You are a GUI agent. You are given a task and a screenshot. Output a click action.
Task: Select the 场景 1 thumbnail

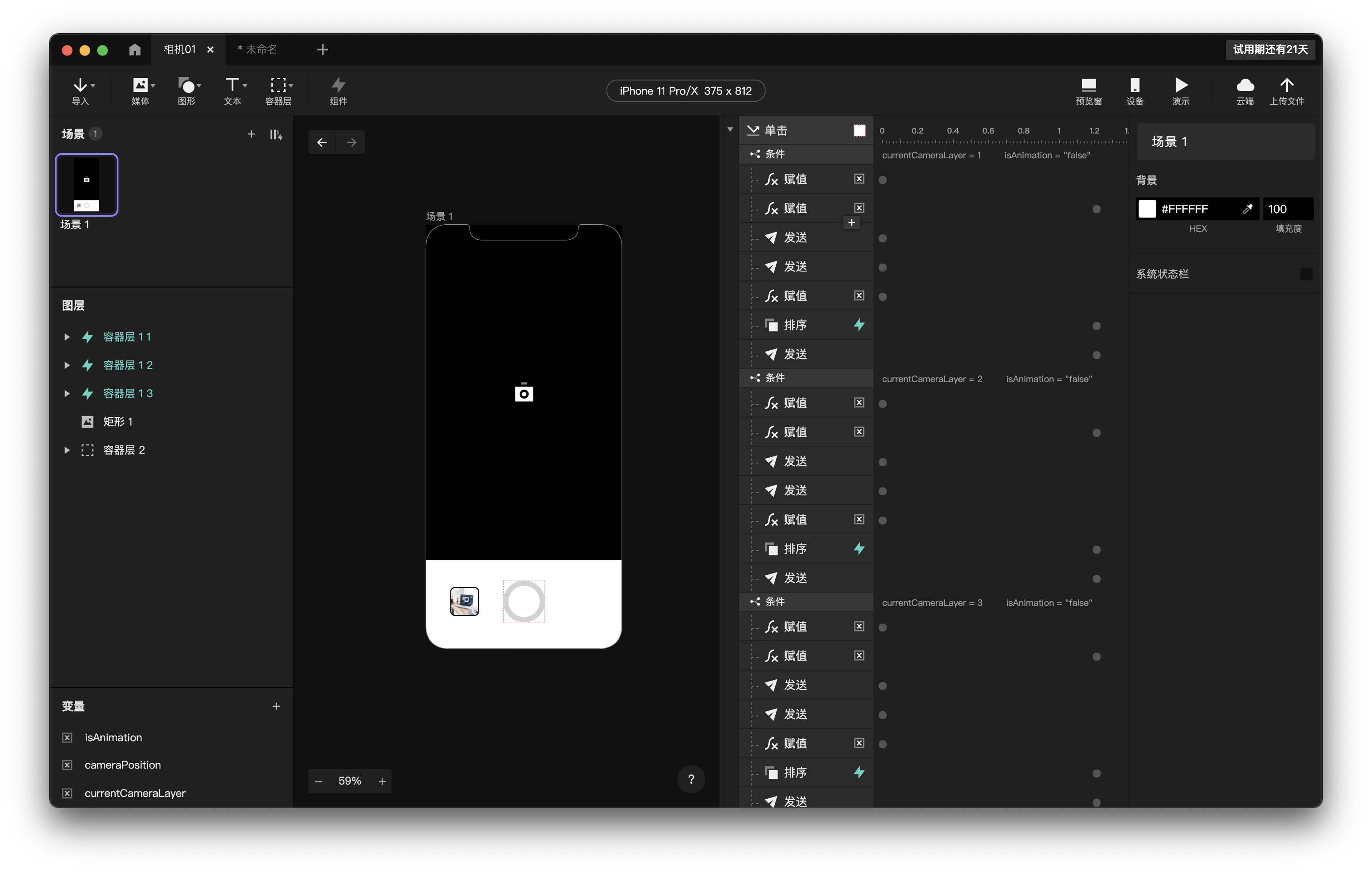click(87, 185)
